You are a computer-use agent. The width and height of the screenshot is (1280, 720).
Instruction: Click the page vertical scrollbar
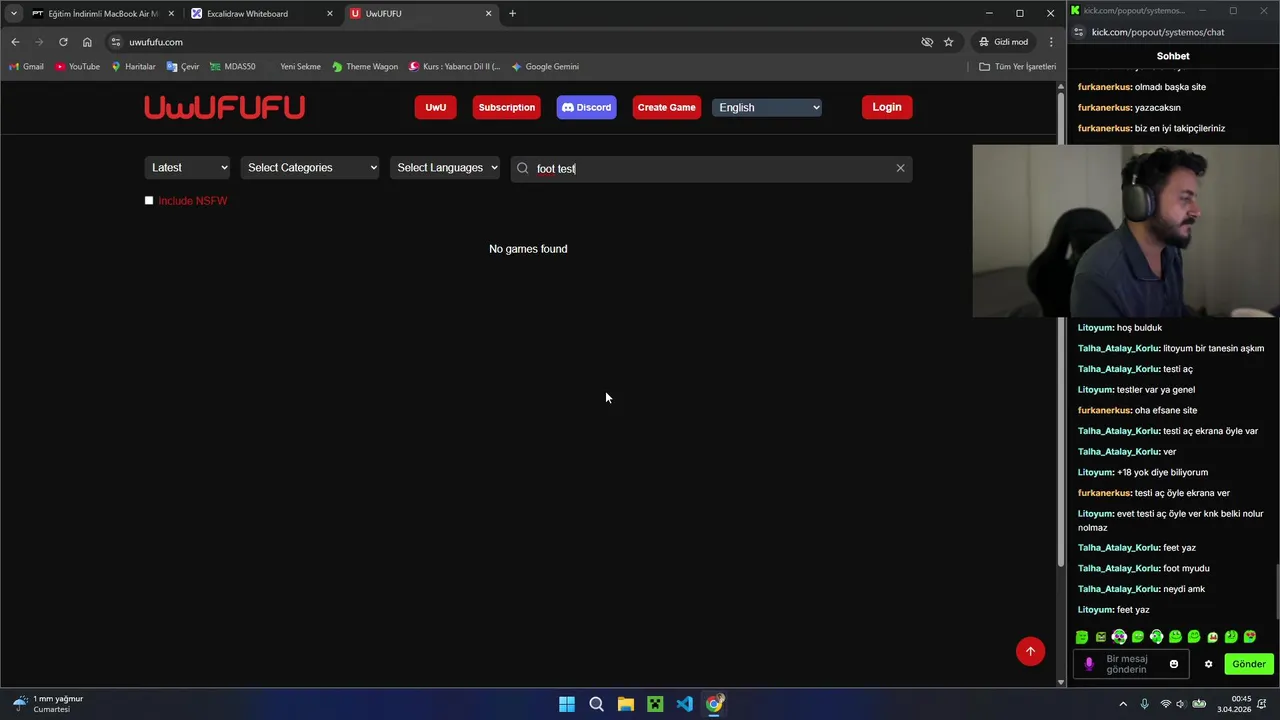point(1061,330)
